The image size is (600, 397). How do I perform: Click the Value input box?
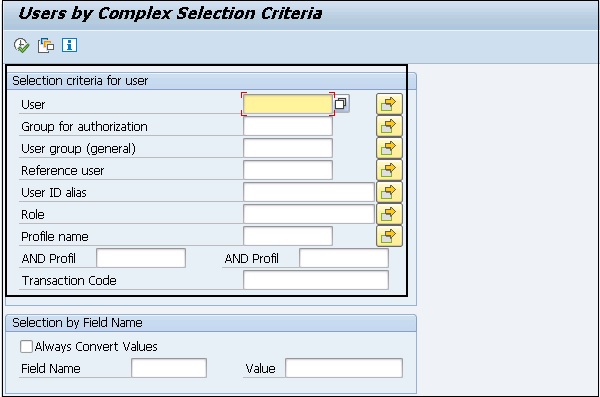coord(344,368)
